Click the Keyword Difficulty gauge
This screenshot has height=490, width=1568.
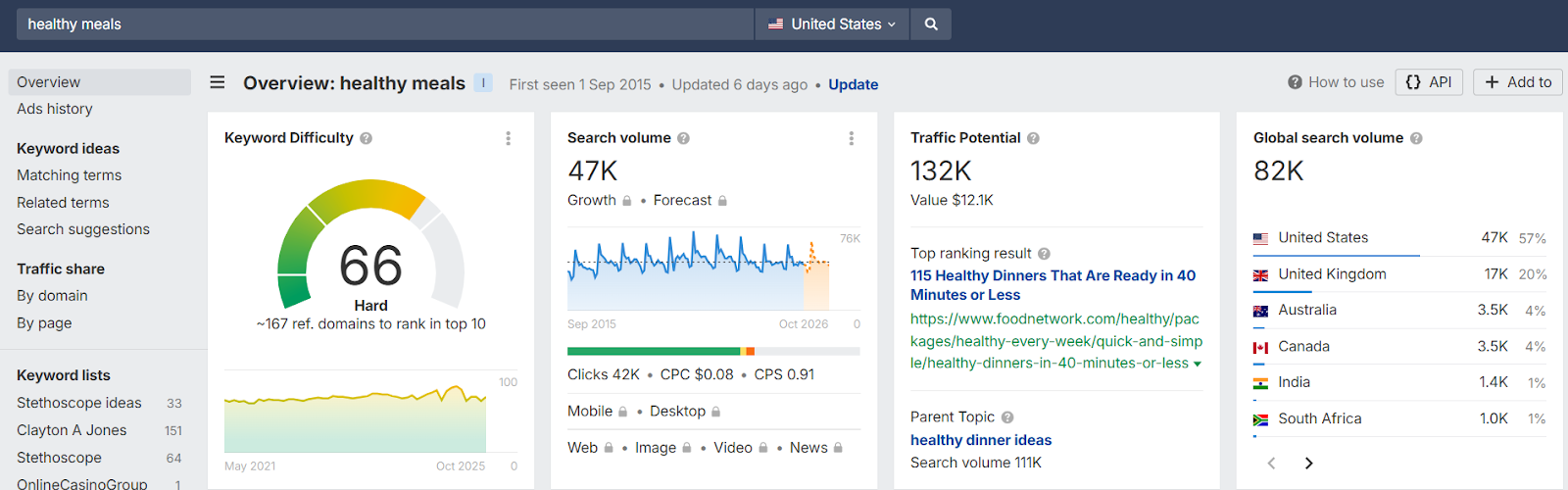[x=370, y=245]
